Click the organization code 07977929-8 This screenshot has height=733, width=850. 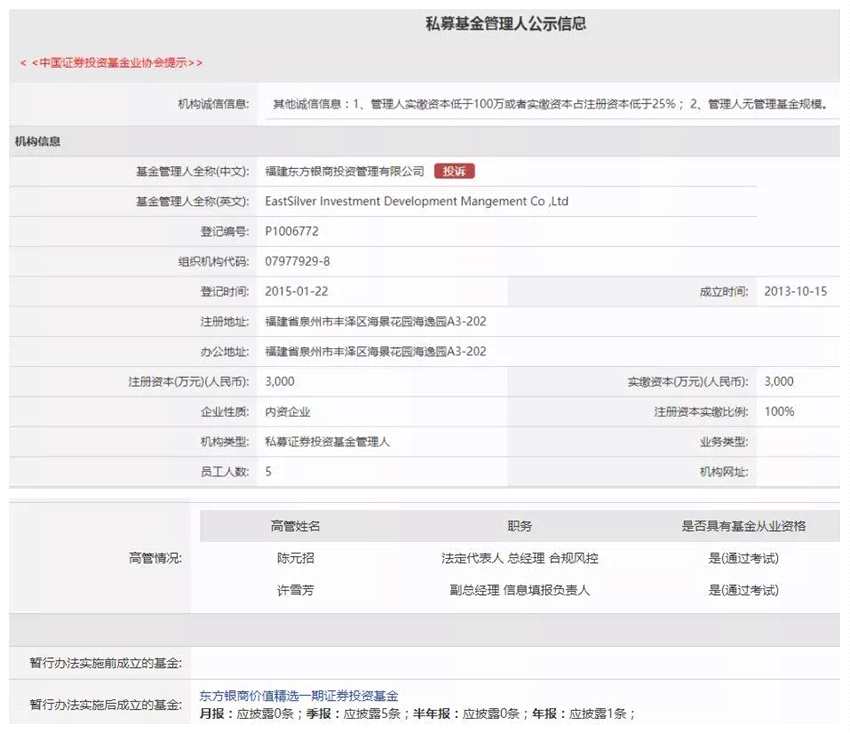pyautogui.click(x=297, y=261)
